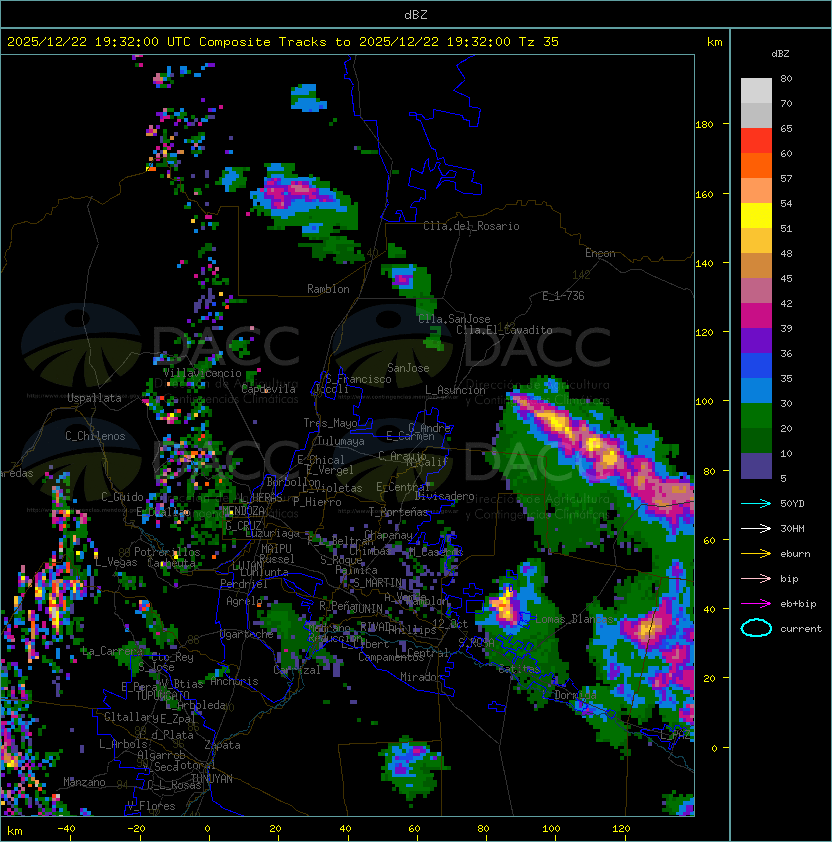Pick the bright yellow 51-54 dBZ swatch

click(x=756, y=215)
